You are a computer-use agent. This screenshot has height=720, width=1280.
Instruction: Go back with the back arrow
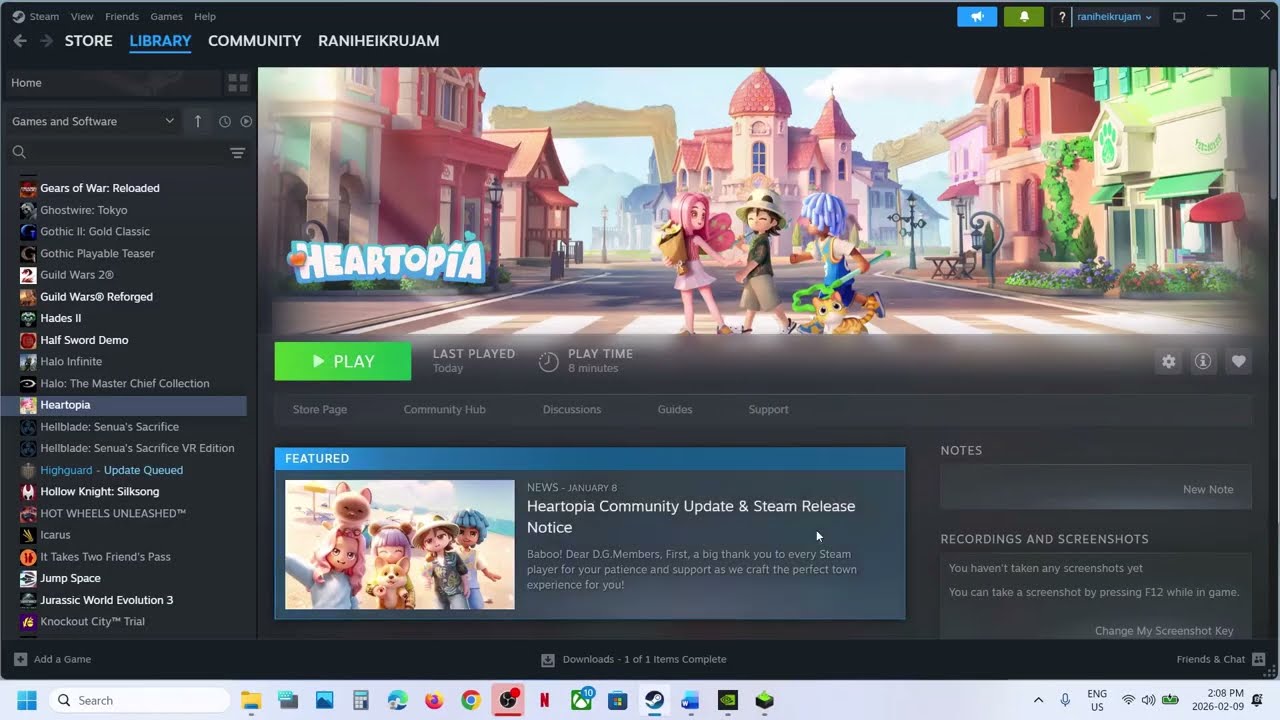[x=20, y=41]
